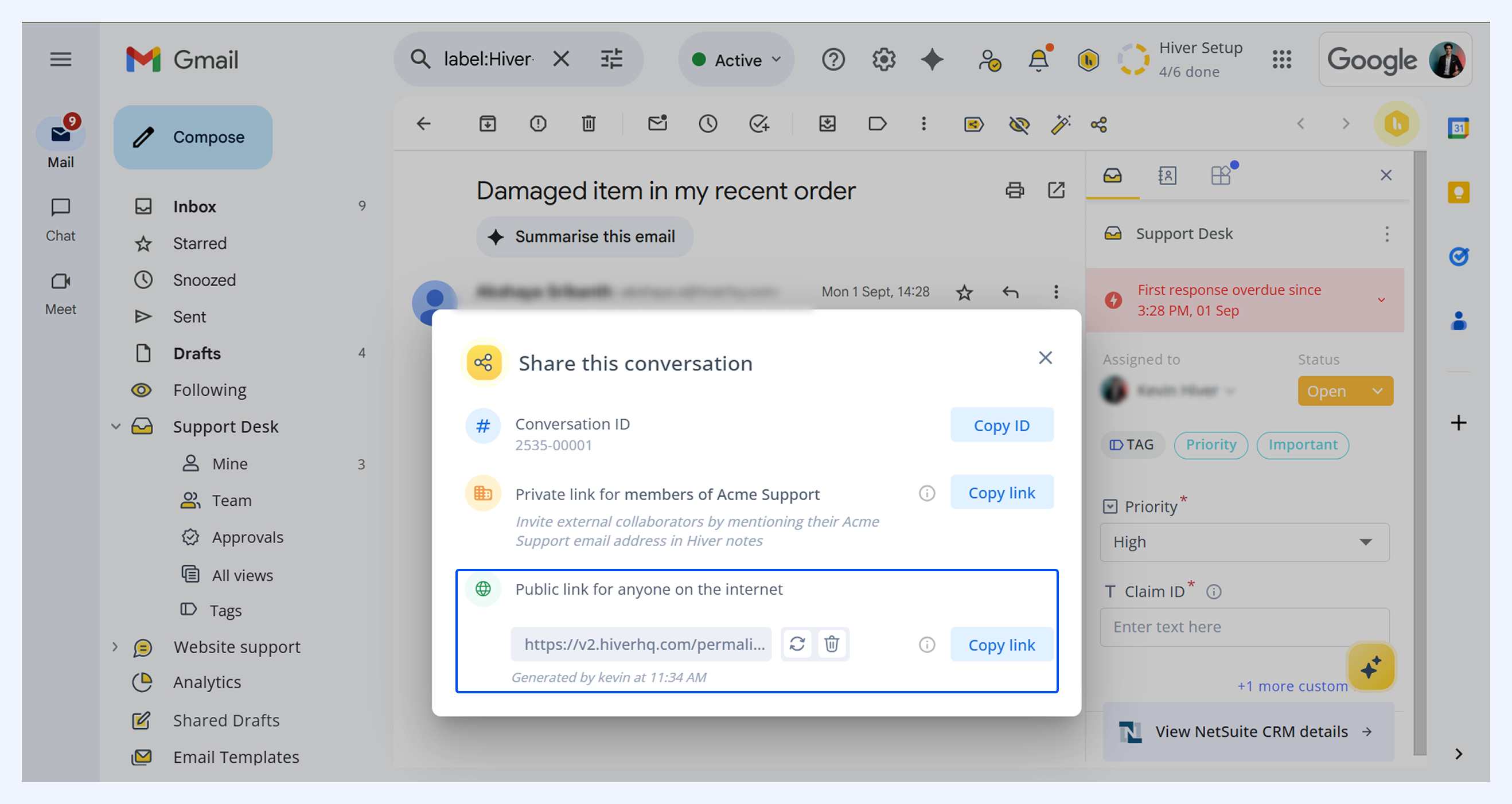Compose a new email
Viewport: 1512px width, 804px height.
(193, 137)
